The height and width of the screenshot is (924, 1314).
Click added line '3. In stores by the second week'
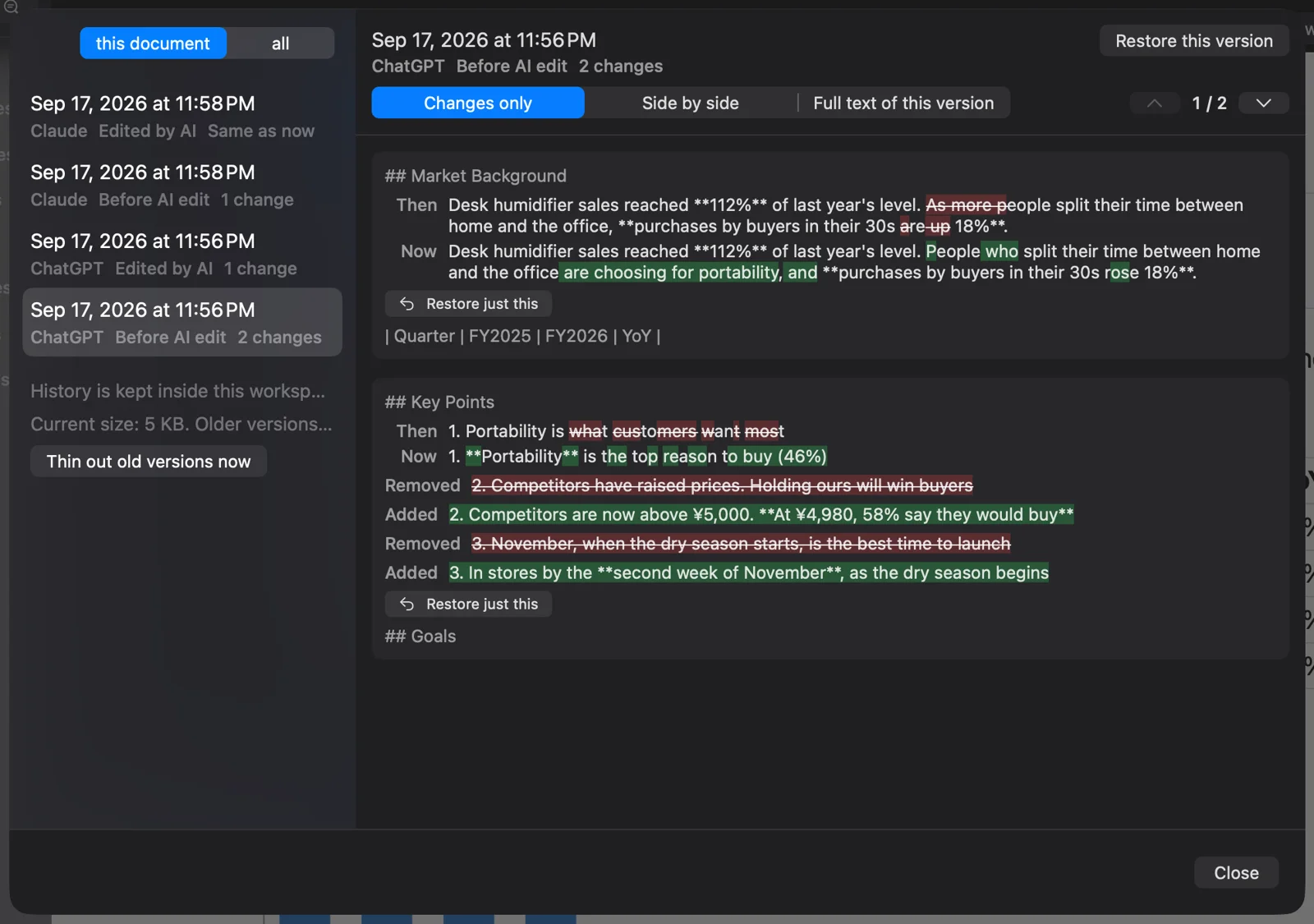point(749,573)
